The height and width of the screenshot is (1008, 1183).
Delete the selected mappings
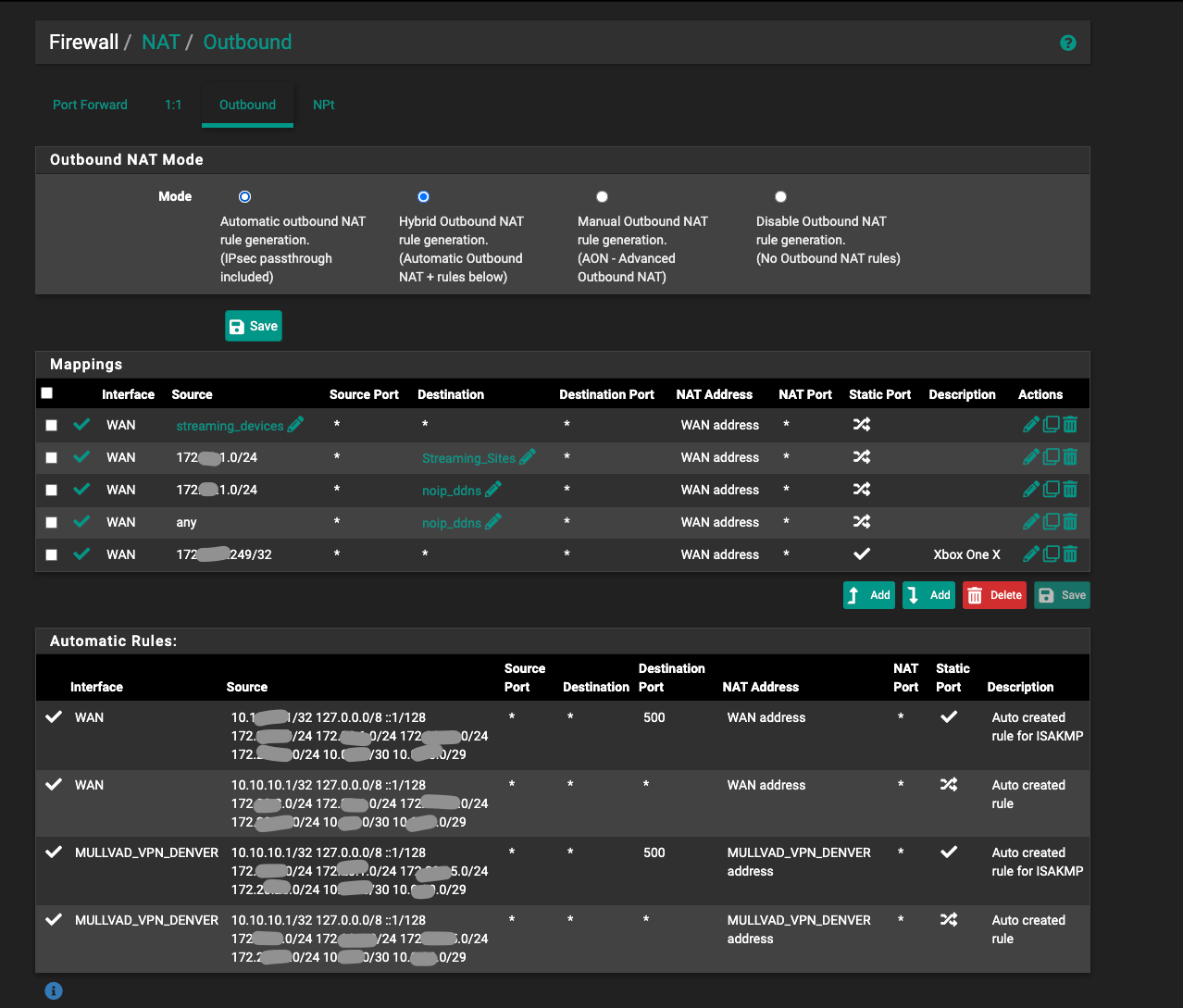pyautogui.click(x=995, y=595)
